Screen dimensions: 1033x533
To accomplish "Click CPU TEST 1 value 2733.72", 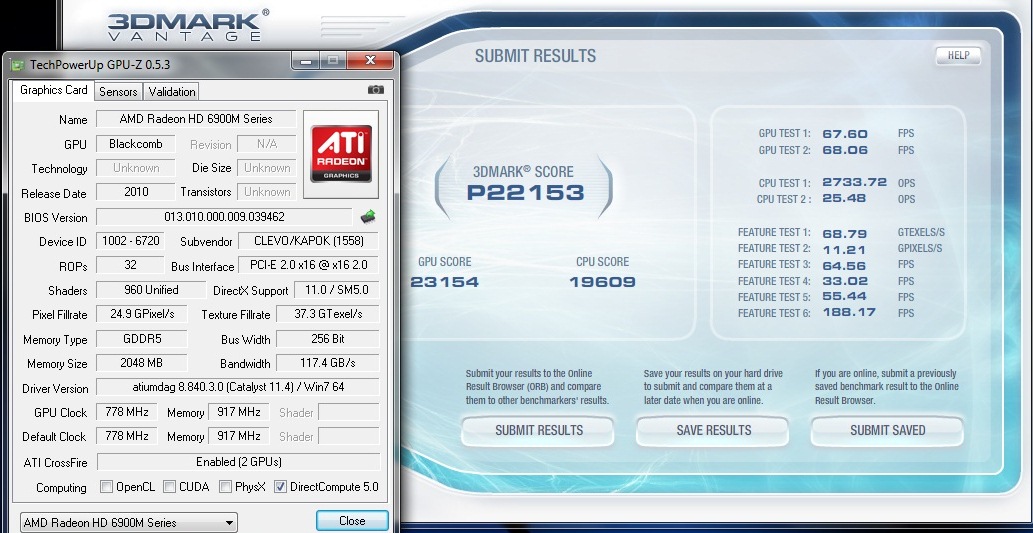I will [x=854, y=182].
